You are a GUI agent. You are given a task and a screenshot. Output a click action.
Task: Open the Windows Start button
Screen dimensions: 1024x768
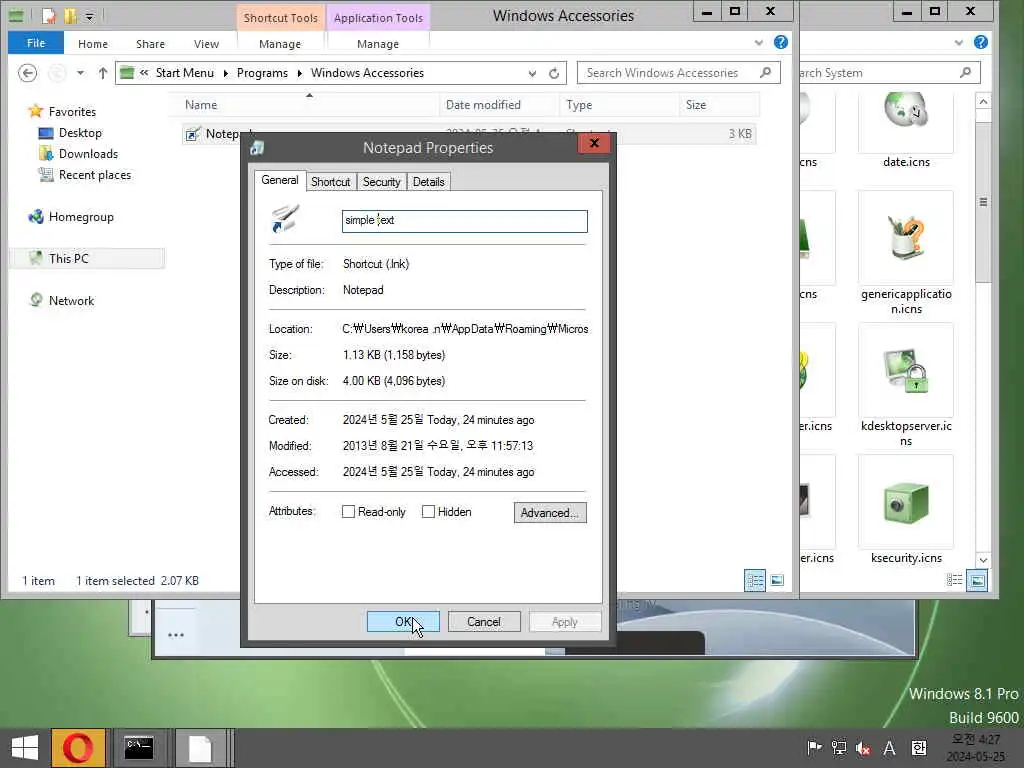tap(25, 748)
